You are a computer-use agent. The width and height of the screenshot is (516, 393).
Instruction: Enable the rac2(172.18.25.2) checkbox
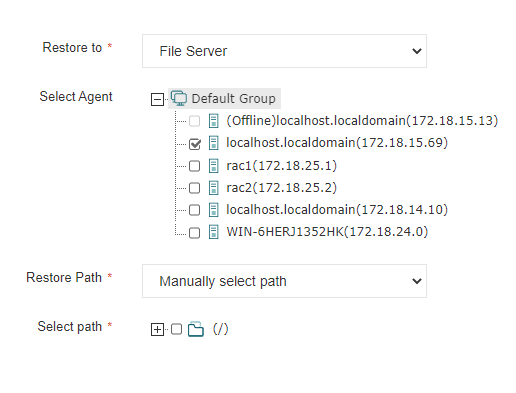pyautogui.click(x=195, y=188)
